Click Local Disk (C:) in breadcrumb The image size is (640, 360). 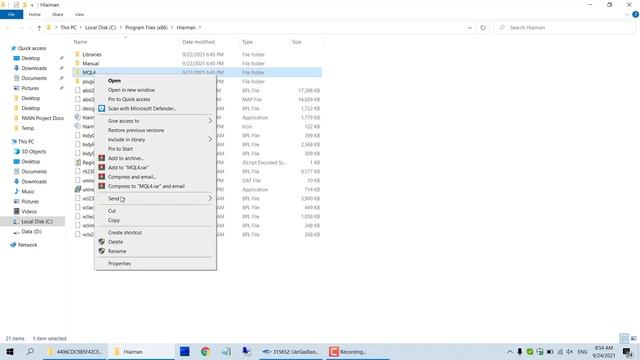[100, 28]
